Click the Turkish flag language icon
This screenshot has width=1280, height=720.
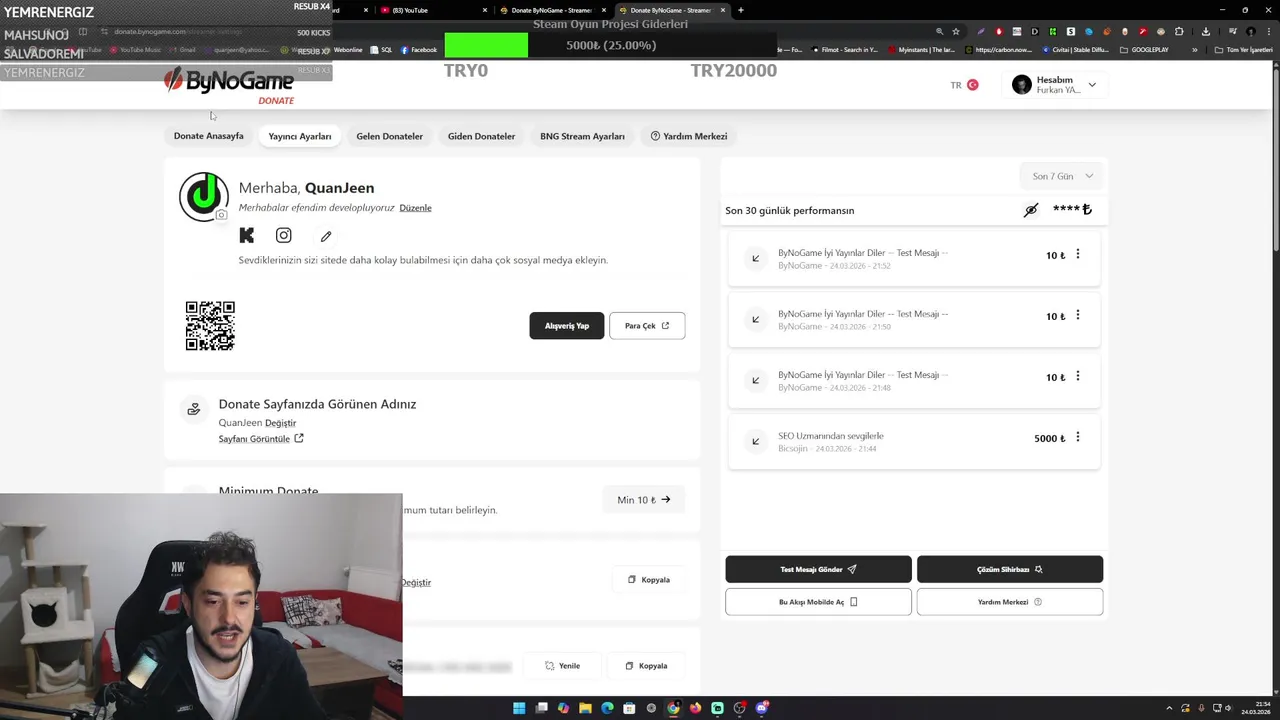972,85
